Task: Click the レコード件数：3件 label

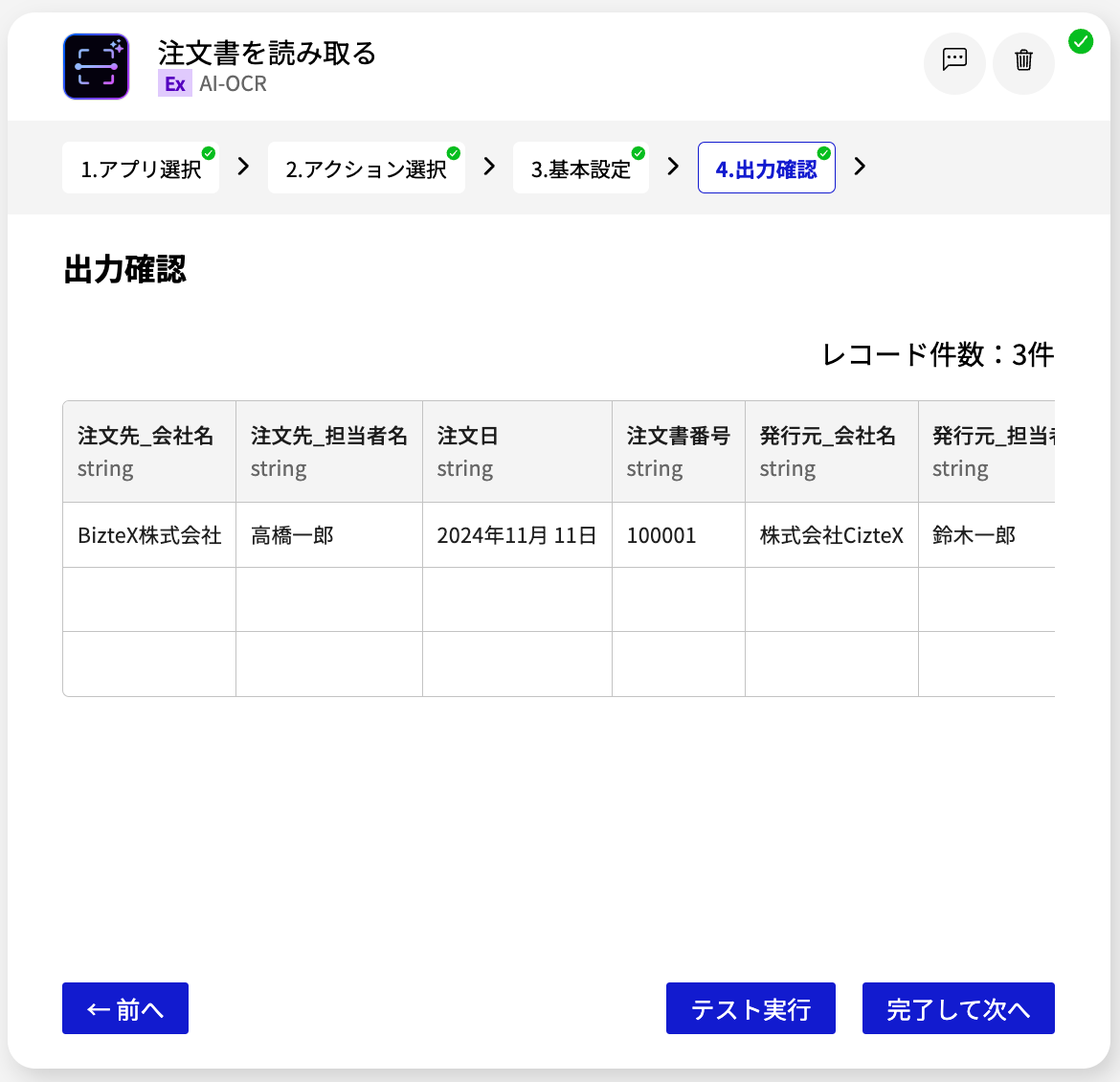Action: [x=938, y=354]
